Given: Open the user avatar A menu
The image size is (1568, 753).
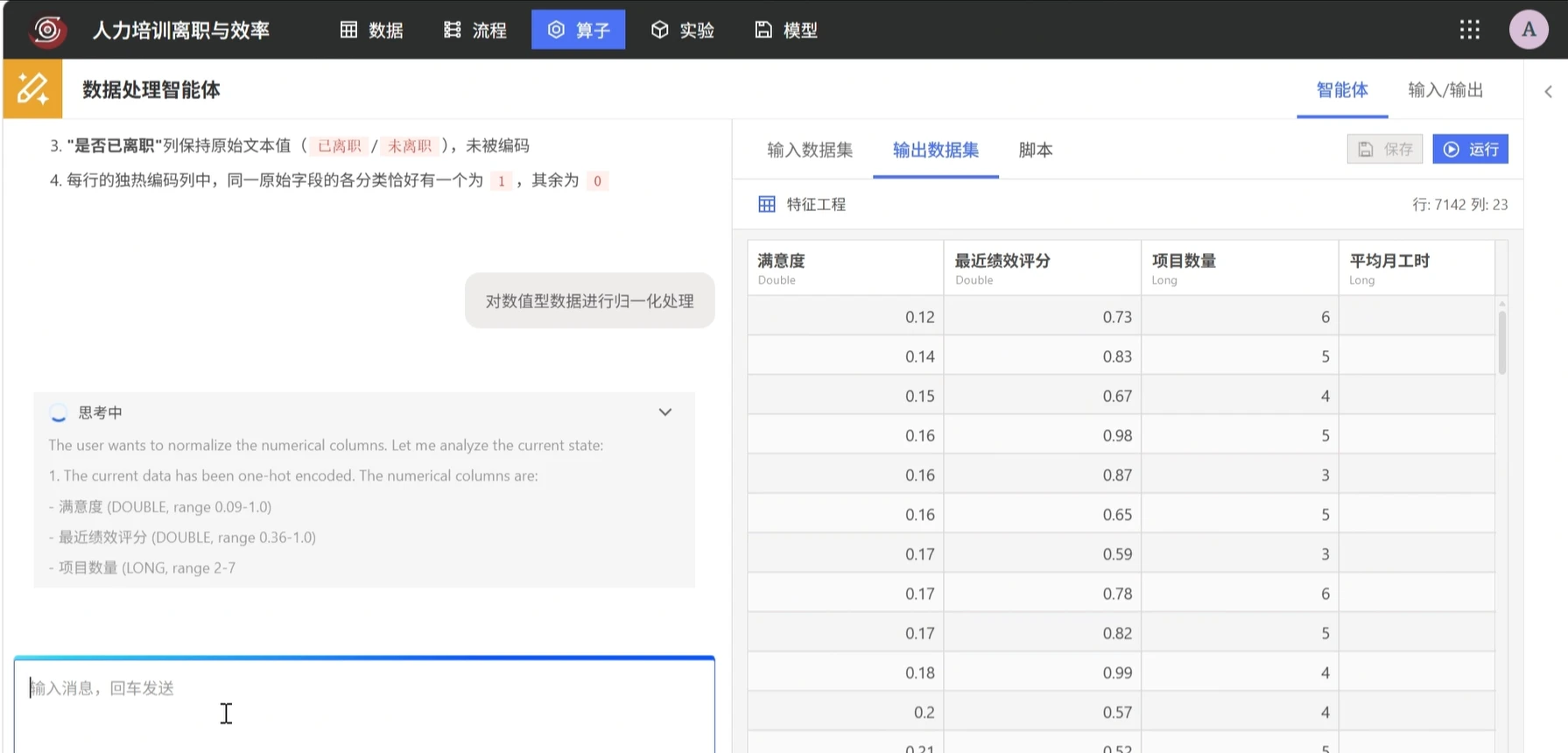Looking at the screenshot, I should [x=1529, y=30].
